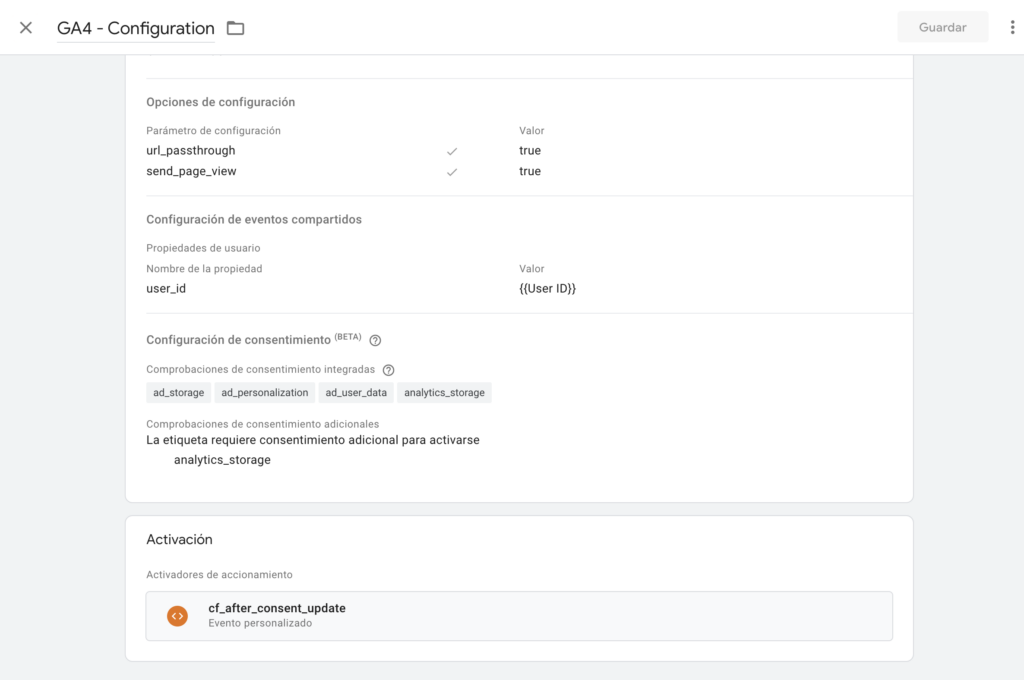Click the true value for url_passthrough
This screenshot has width=1024, height=680.
tap(530, 150)
